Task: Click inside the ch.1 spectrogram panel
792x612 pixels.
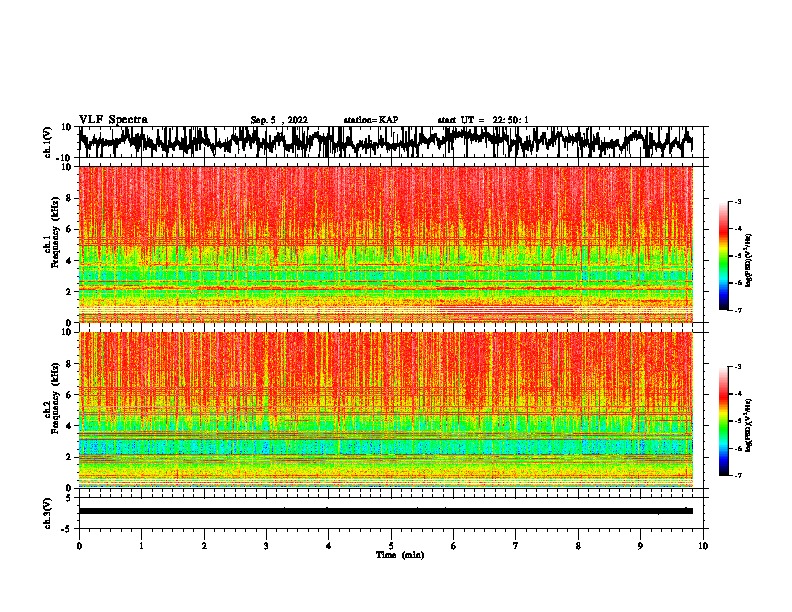Action: coord(386,244)
